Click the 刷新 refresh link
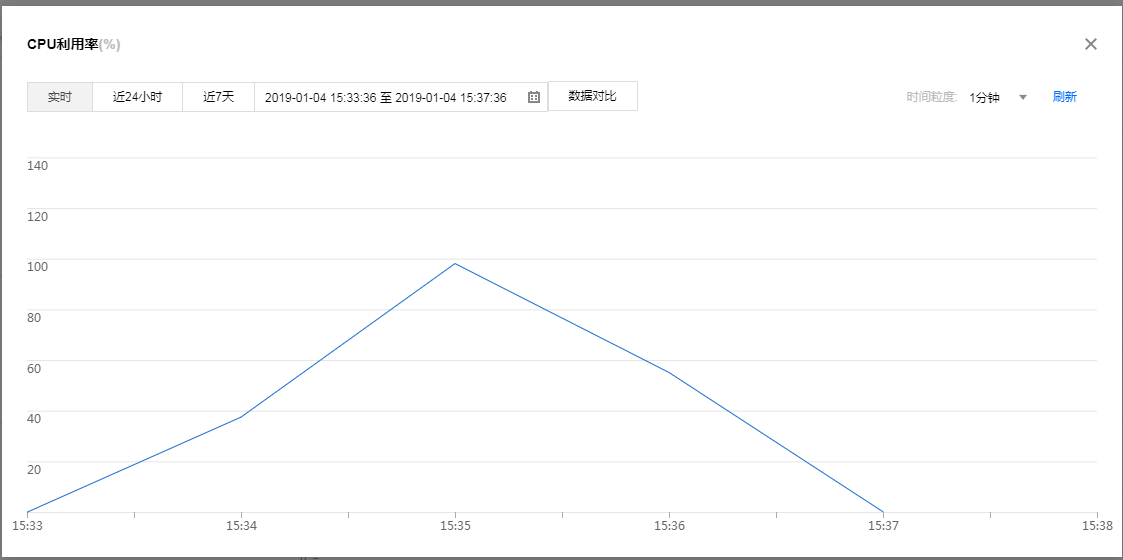Image resolution: width=1123 pixels, height=560 pixels. (x=1064, y=97)
